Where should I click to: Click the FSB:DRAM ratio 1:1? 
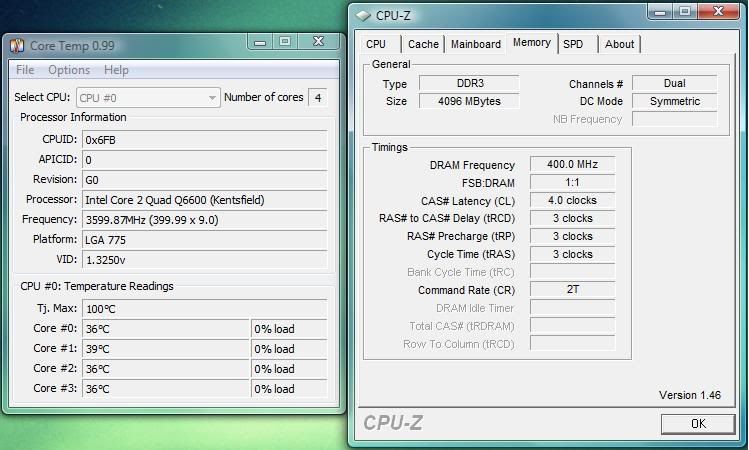[572, 182]
